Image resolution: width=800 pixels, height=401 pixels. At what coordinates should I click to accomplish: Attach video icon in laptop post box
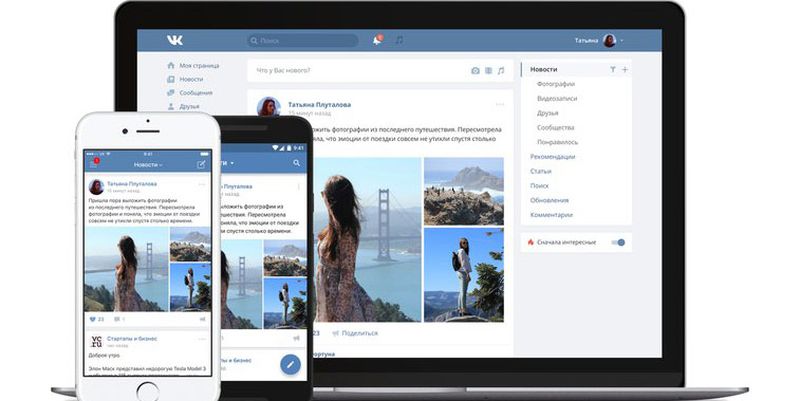[x=488, y=71]
